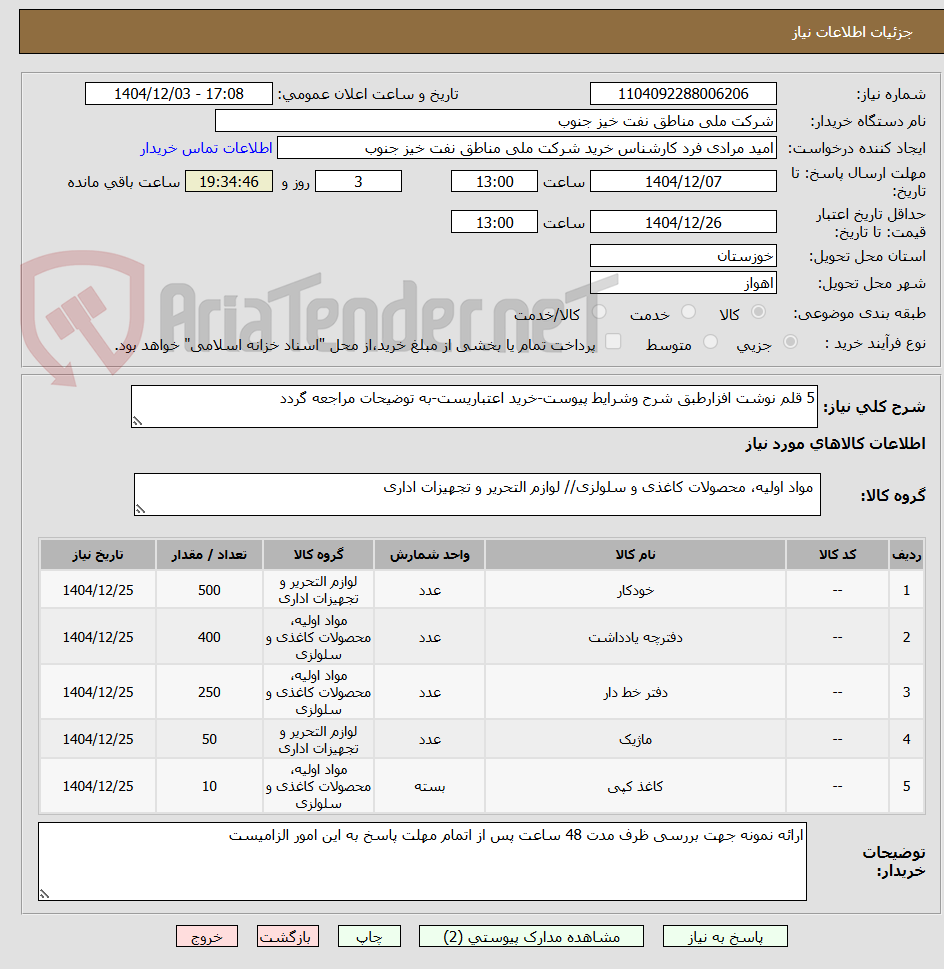Screen dimensions: 944x969
Task: Click the remaining days field showing 3
Action: (x=358, y=182)
